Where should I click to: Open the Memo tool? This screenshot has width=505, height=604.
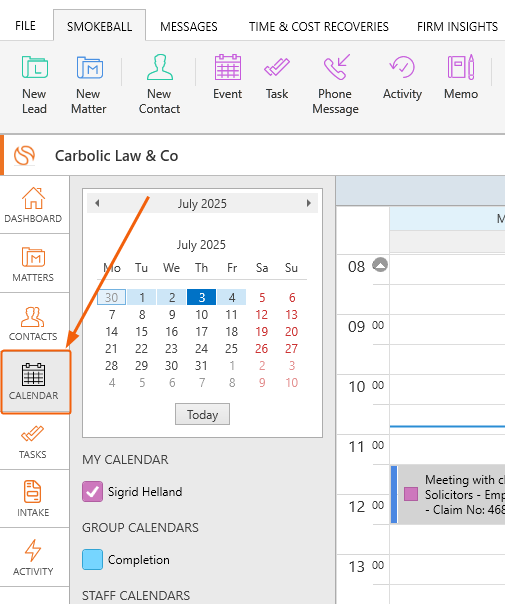(x=461, y=77)
